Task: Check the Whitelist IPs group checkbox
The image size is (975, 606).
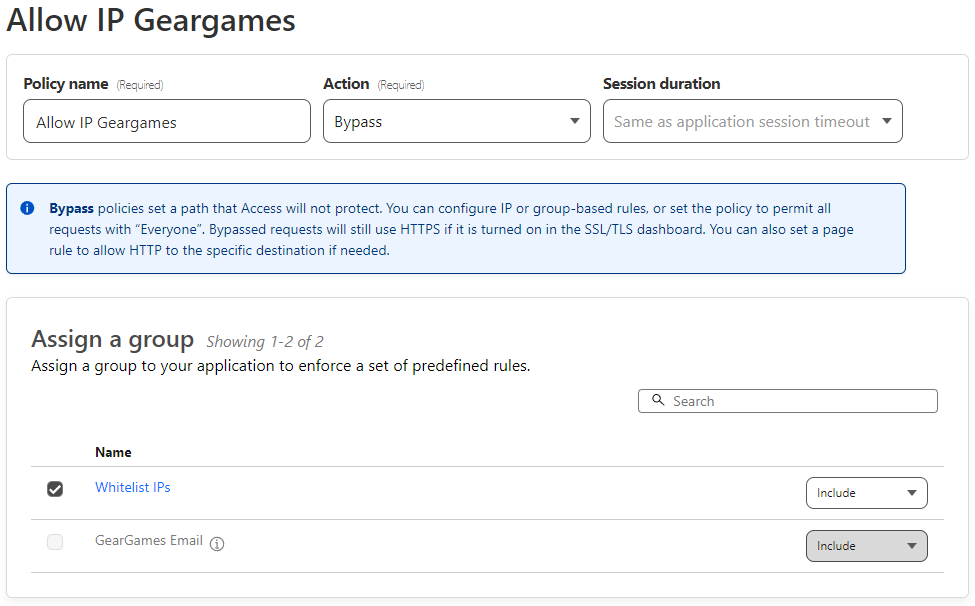Action: 55,489
